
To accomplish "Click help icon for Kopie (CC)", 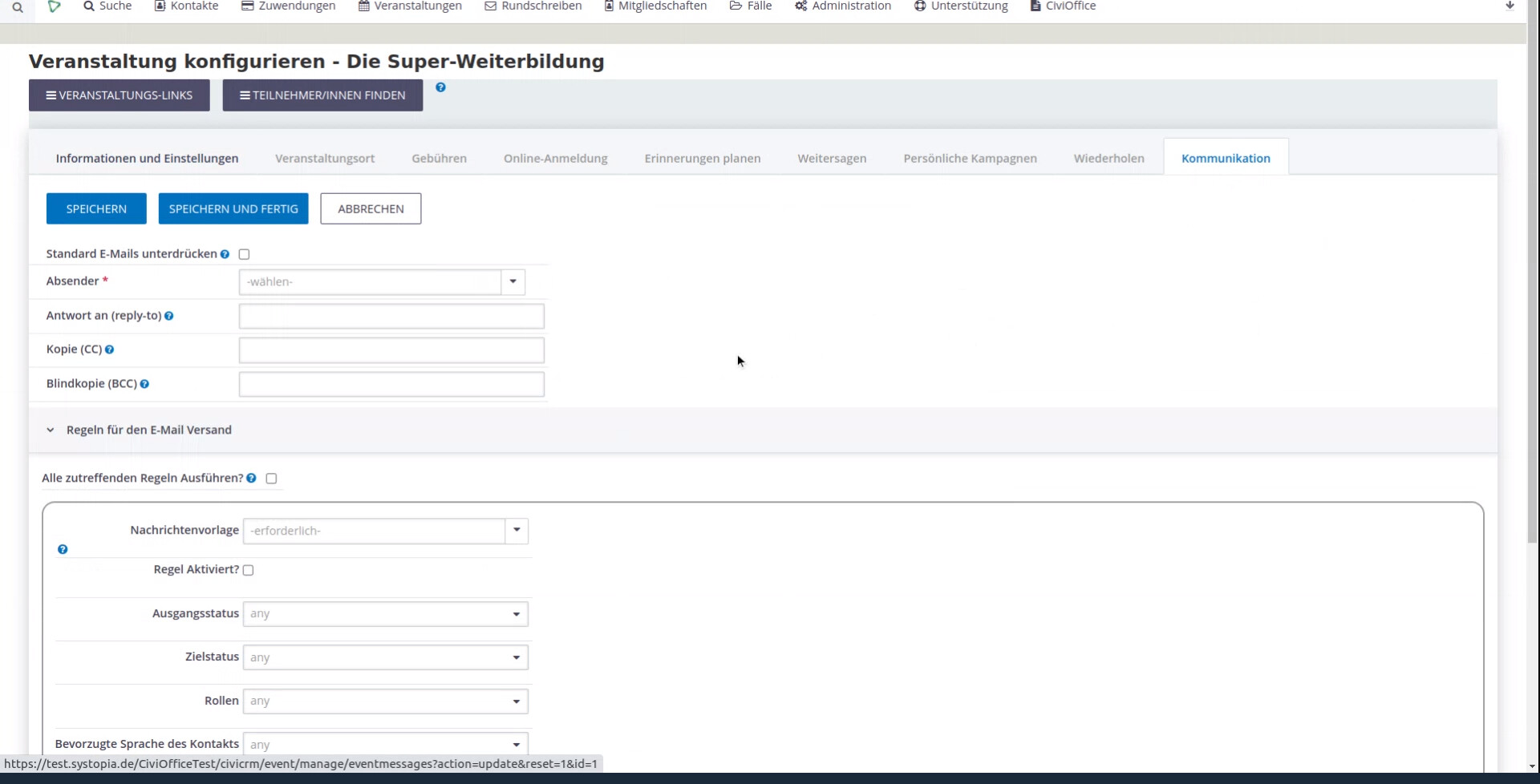I will click(x=110, y=350).
